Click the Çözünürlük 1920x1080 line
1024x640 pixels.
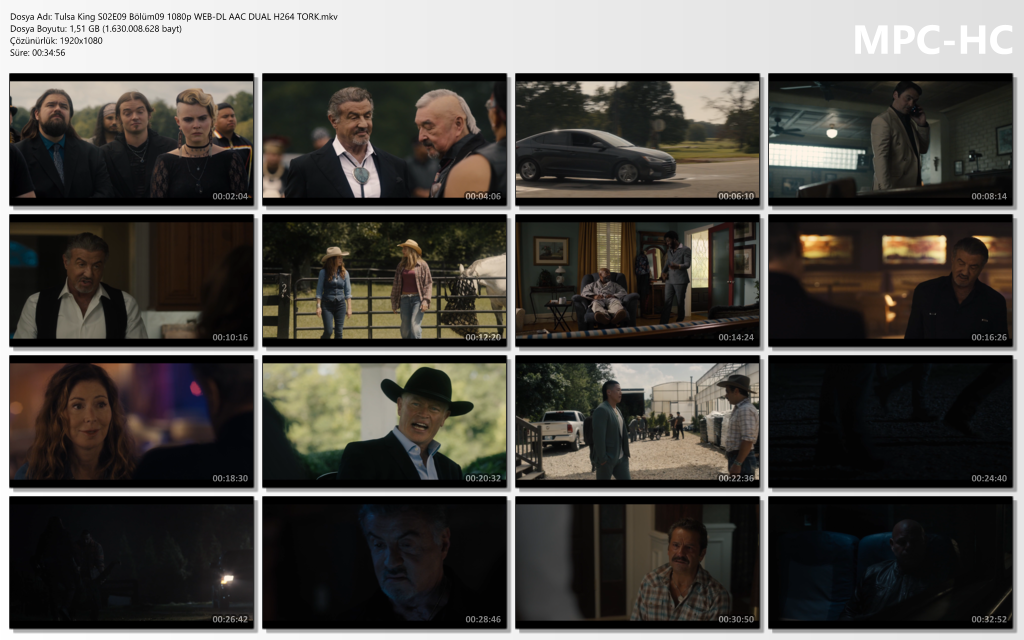[x=56, y=40]
